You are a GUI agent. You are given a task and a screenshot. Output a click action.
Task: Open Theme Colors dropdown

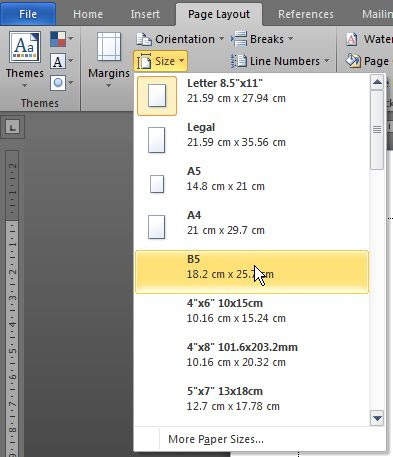62,39
